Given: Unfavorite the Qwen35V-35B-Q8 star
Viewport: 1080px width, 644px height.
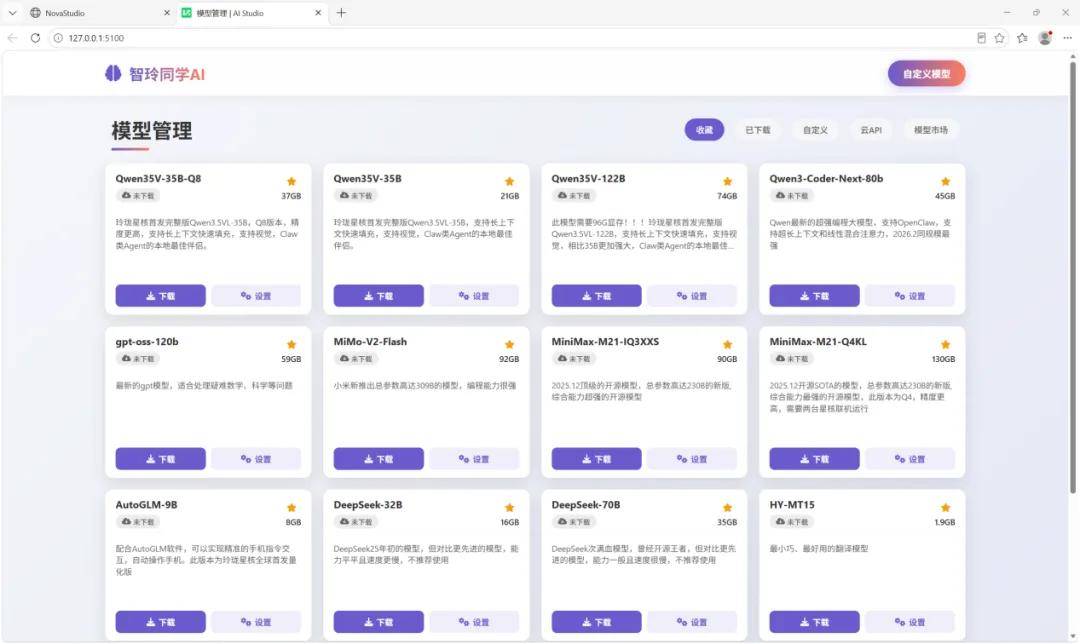Looking at the screenshot, I should (x=291, y=182).
